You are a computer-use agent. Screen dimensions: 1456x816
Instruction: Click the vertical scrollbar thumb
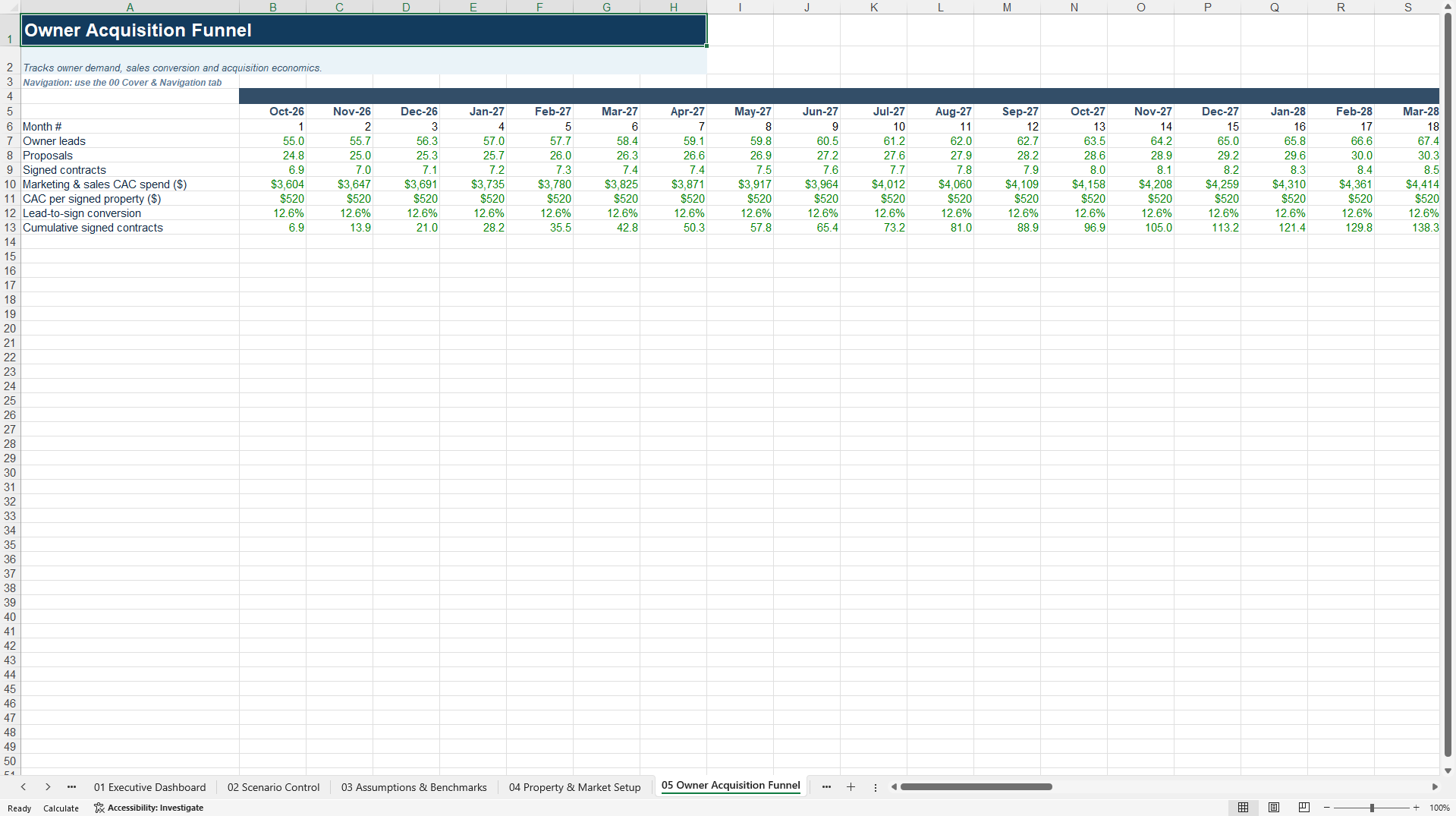1448,383
